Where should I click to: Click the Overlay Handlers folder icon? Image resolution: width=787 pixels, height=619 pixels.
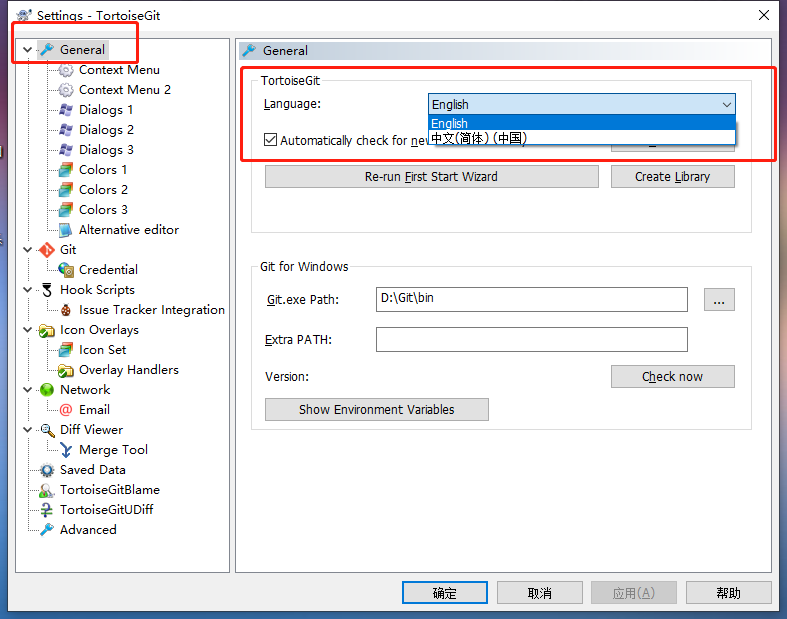tap(66, 370)
